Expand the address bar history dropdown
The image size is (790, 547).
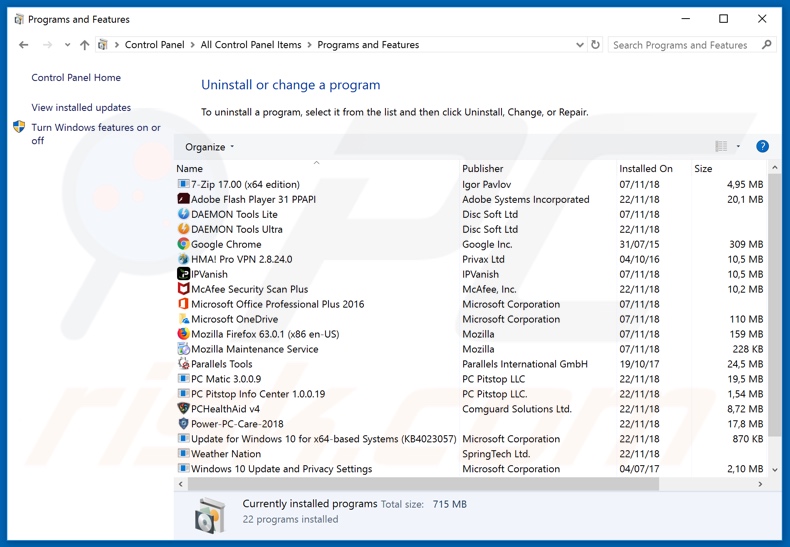(x=580, y=45)
